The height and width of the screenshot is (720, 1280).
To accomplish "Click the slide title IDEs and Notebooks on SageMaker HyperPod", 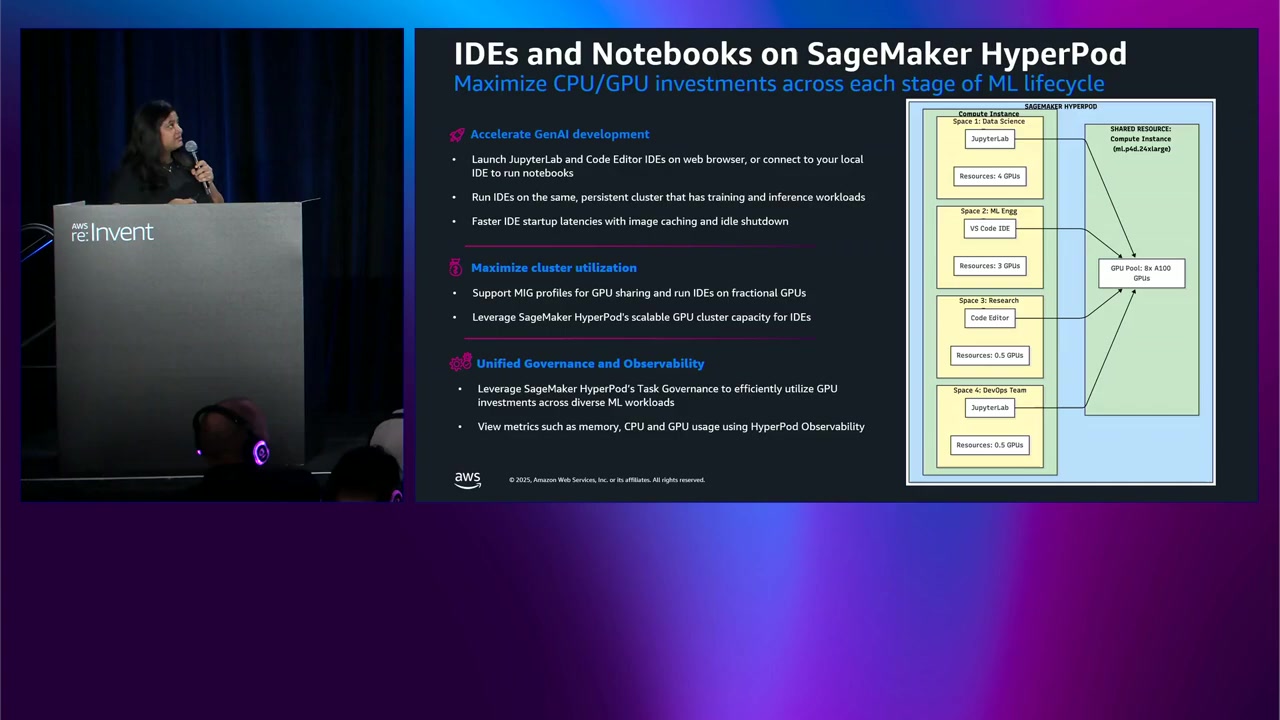I will tap(790, 53).
